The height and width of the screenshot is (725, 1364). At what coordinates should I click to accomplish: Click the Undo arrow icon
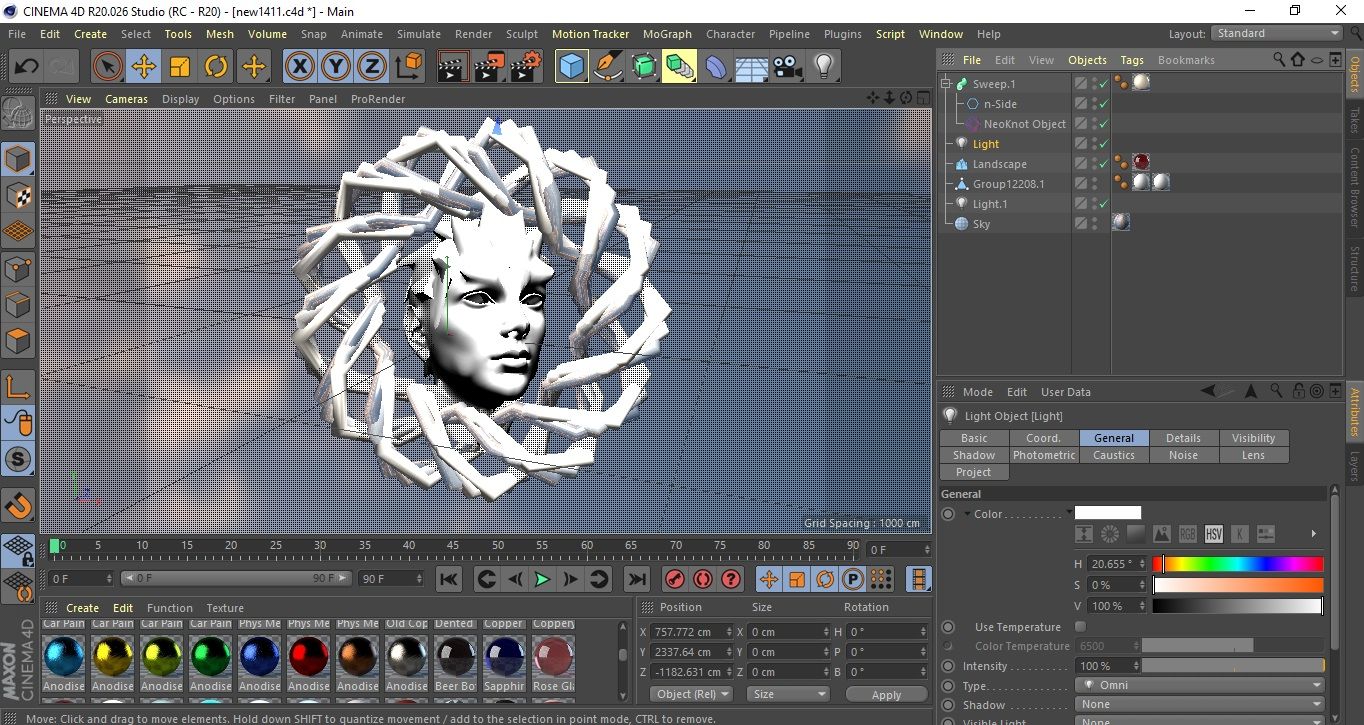tap(26, 67)
